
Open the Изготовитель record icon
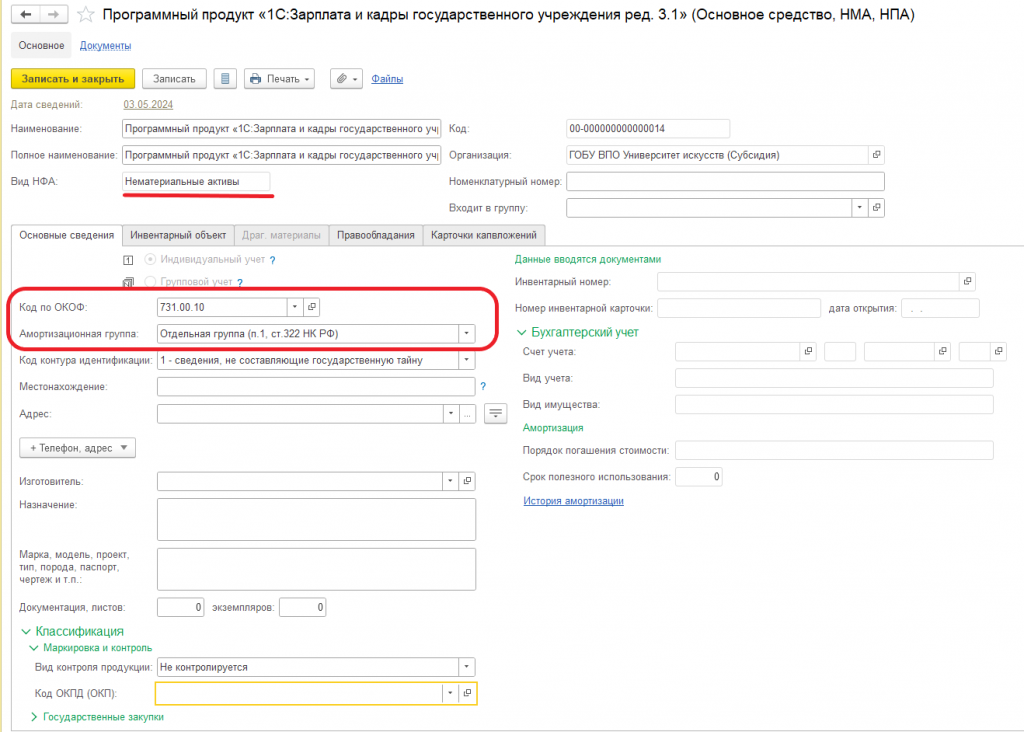pos(467,481)
